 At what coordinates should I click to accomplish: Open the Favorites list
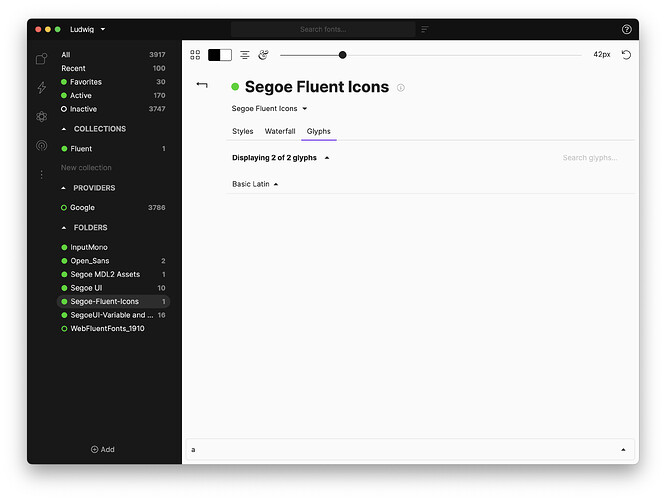[113, 82]
